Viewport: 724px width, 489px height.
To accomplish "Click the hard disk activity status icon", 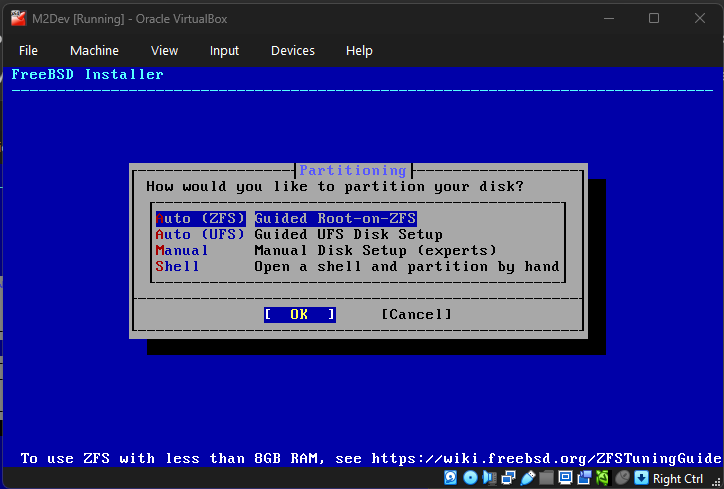I will pos(451,478).
